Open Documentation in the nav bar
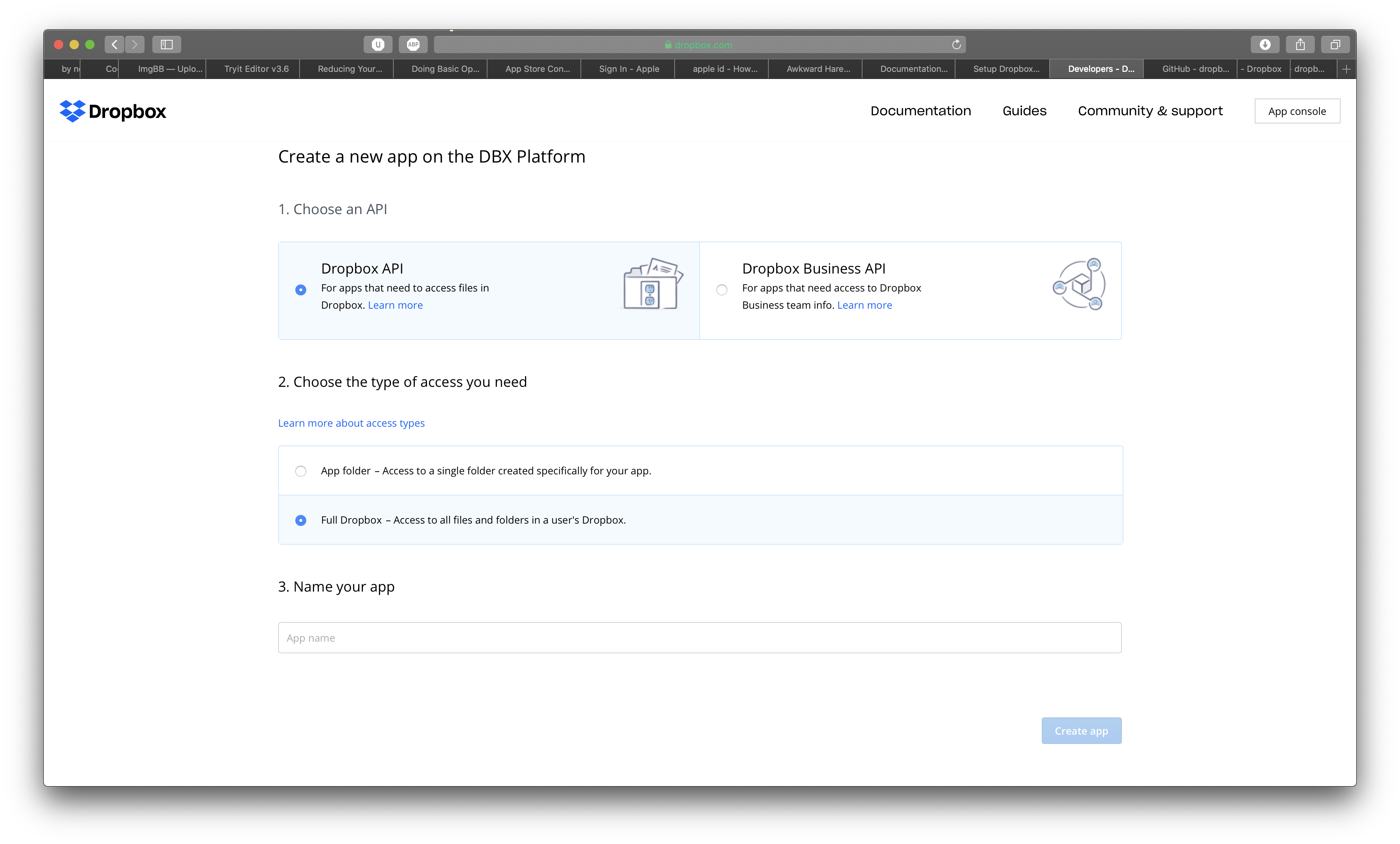Viewport: 1400px width, 844px height. (x=920, y=111)
